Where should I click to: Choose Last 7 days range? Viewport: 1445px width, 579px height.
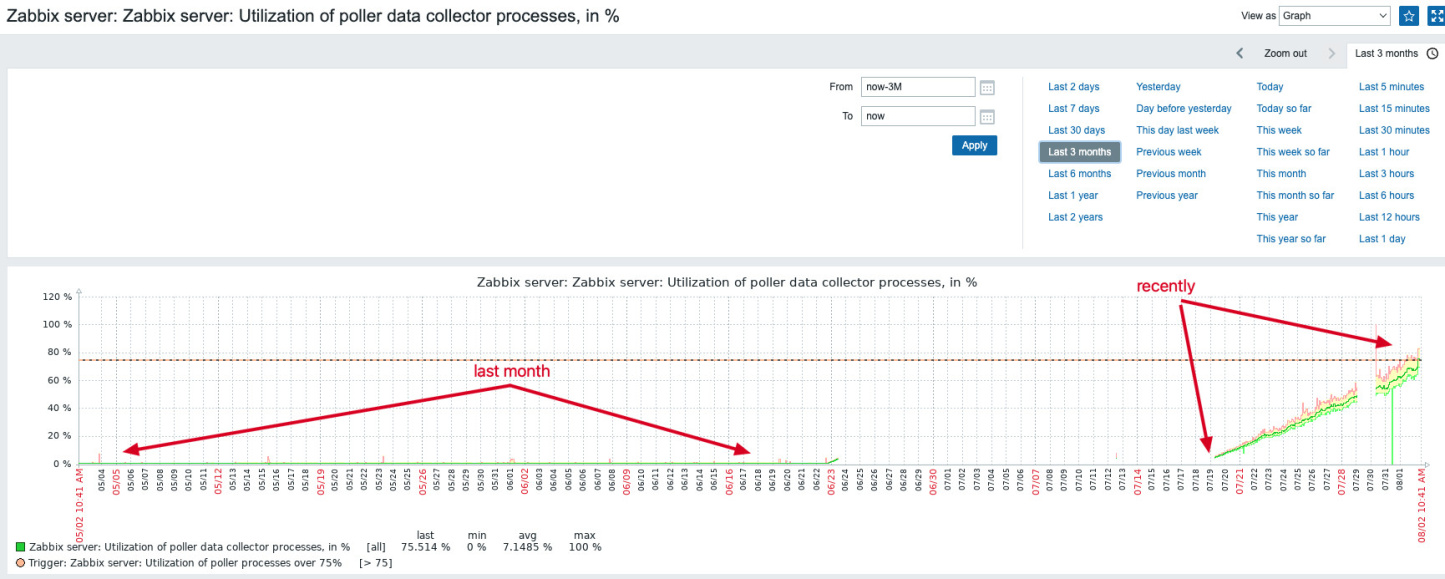[x=1073, y=109]
